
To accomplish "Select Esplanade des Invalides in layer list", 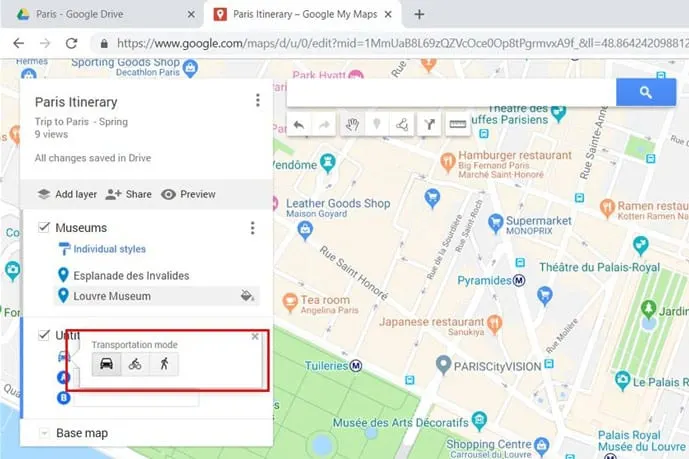I will point(131,276).
